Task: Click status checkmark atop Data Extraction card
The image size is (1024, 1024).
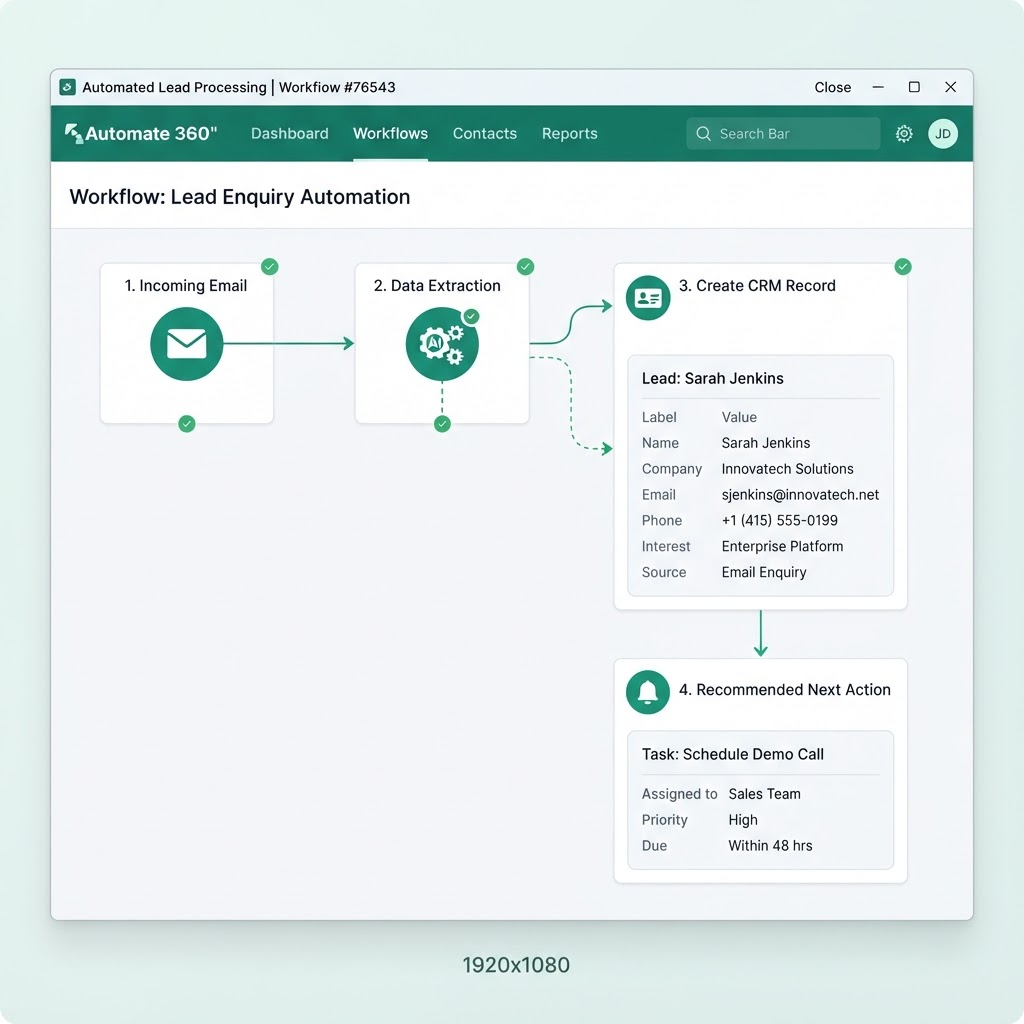Action: (x=525, y=266)
